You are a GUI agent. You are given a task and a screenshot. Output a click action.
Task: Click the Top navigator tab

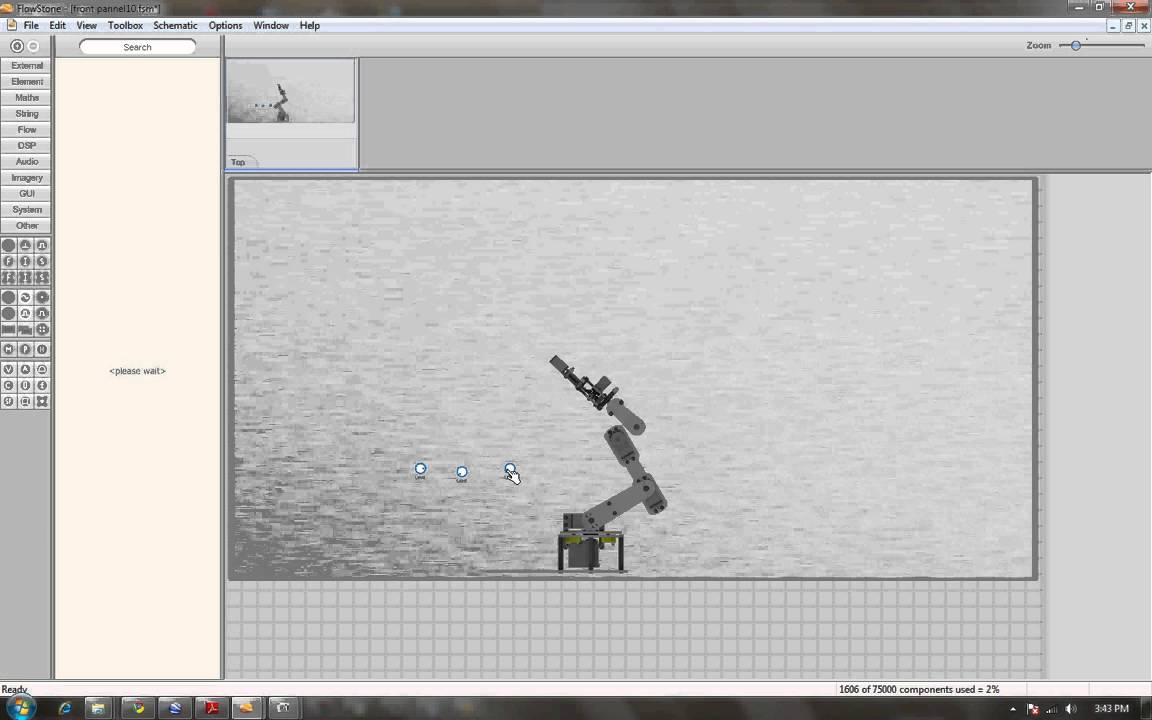click(239, 162)
